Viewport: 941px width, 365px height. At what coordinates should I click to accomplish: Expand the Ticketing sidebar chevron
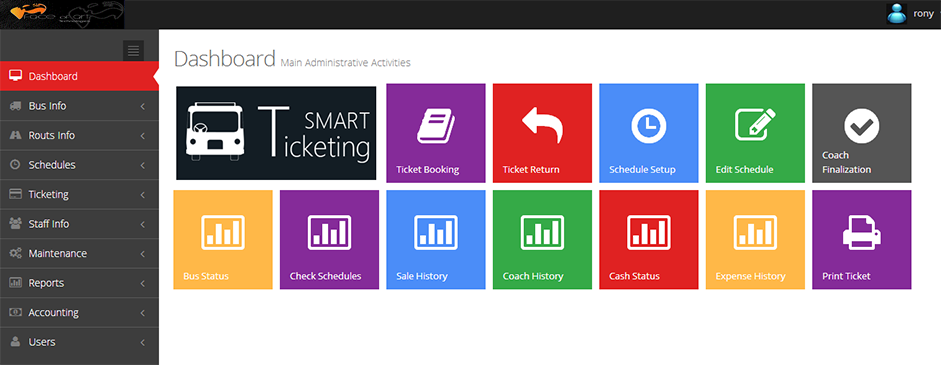[143, 195]
